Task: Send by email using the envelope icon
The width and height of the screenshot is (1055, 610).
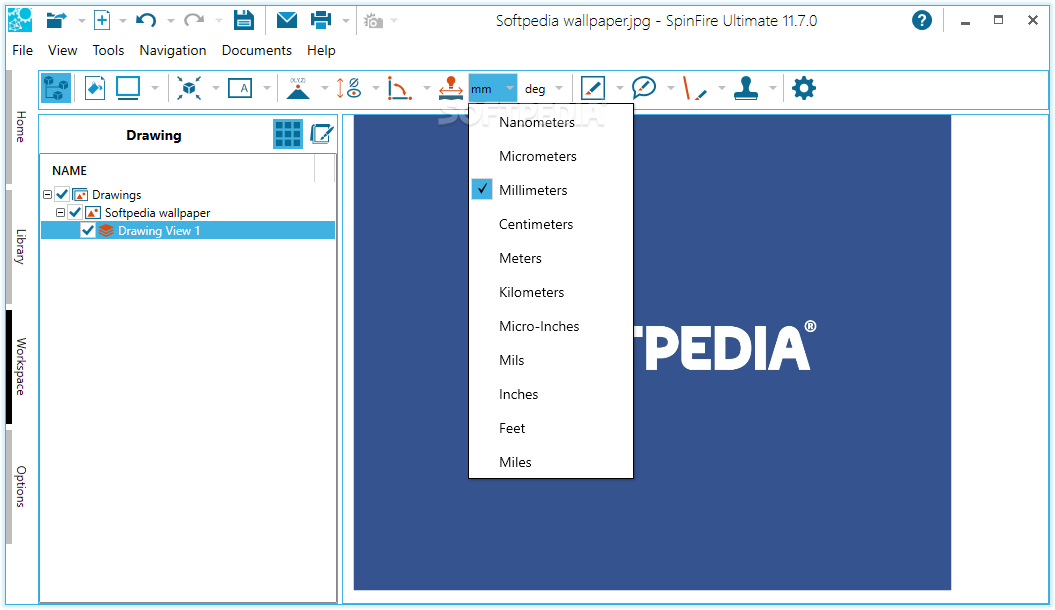Action: [287, 20]
